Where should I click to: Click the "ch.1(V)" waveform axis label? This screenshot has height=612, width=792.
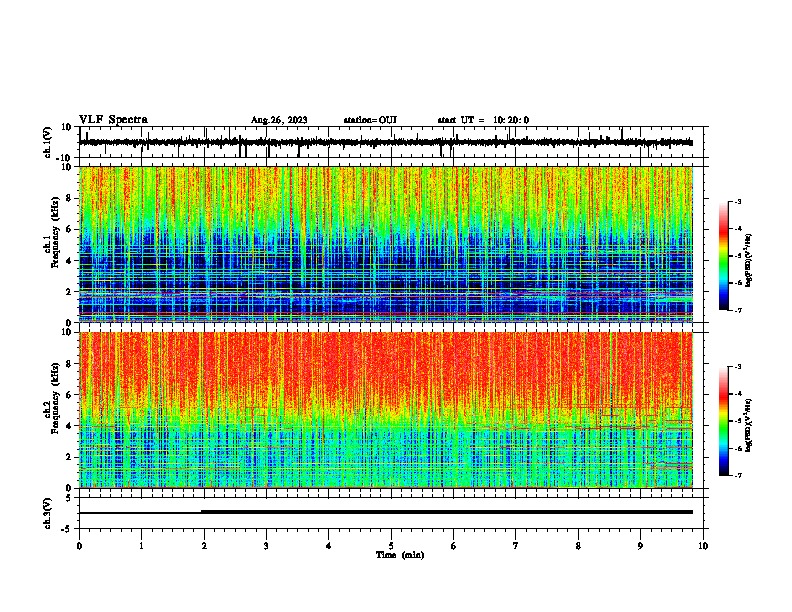(x=48, y=142)
